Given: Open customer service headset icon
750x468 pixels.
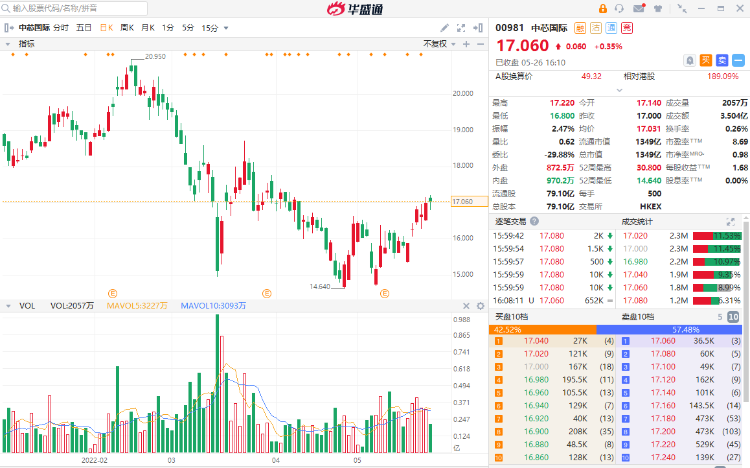Looking at the screenshot, I should coord(619,9).
